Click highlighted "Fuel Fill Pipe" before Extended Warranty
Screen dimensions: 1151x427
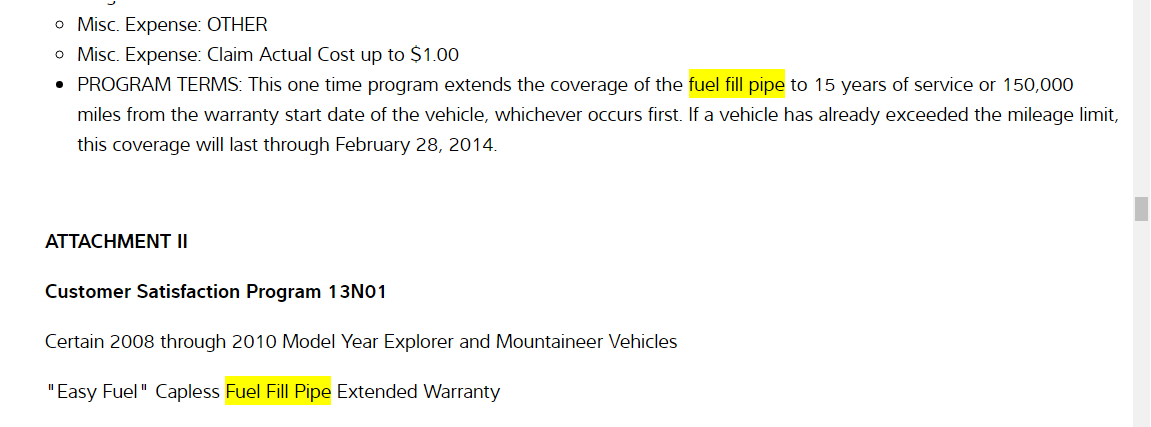(x=278, y=391)
